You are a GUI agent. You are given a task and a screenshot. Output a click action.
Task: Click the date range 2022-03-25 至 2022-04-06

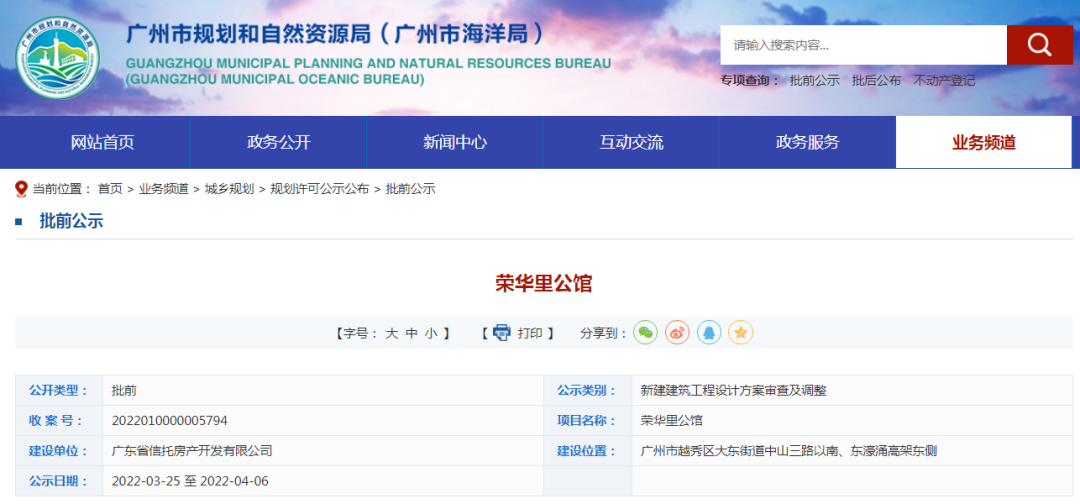(x=190, y=481)
